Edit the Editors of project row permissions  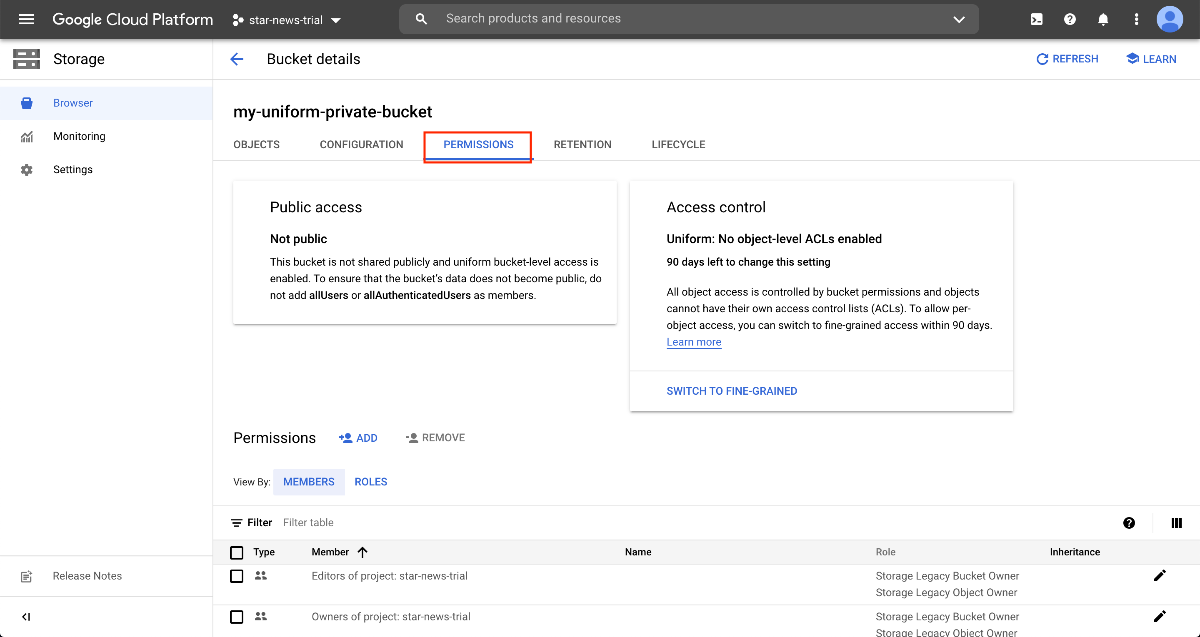[1160, 575]
